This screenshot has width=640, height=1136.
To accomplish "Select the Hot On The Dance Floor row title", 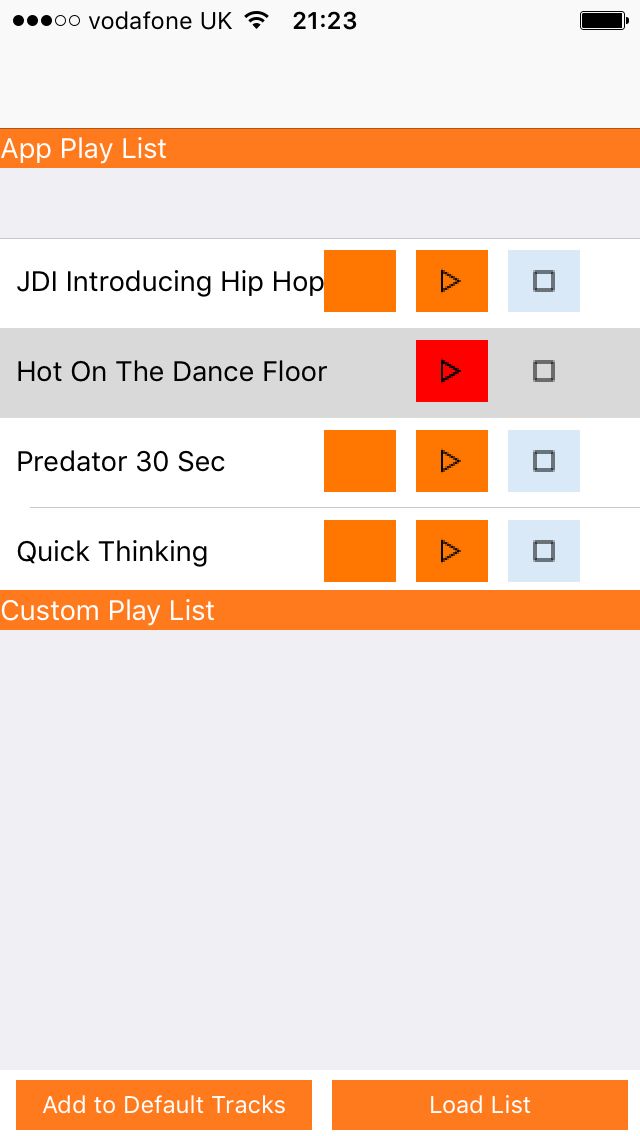I will tap(172, 372).
